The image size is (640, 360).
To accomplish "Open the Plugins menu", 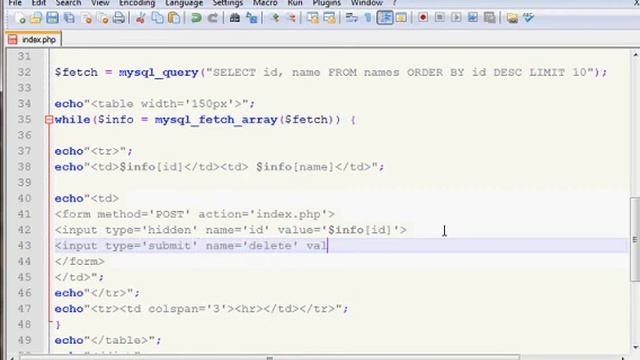I will pos(327,3).
